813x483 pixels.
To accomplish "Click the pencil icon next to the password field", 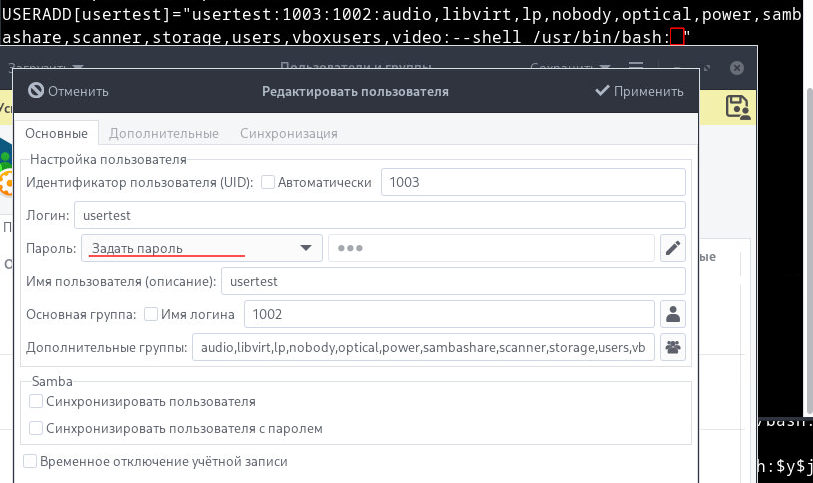I will (673, 248).
